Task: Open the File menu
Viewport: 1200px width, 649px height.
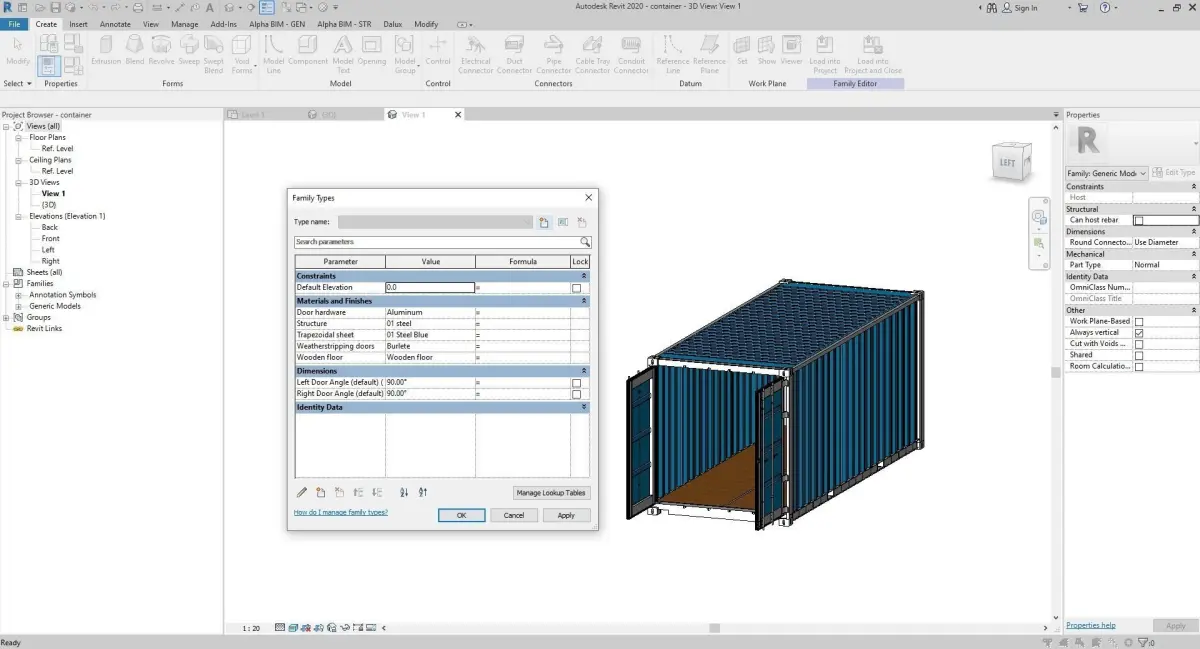Action: (14, 24)
